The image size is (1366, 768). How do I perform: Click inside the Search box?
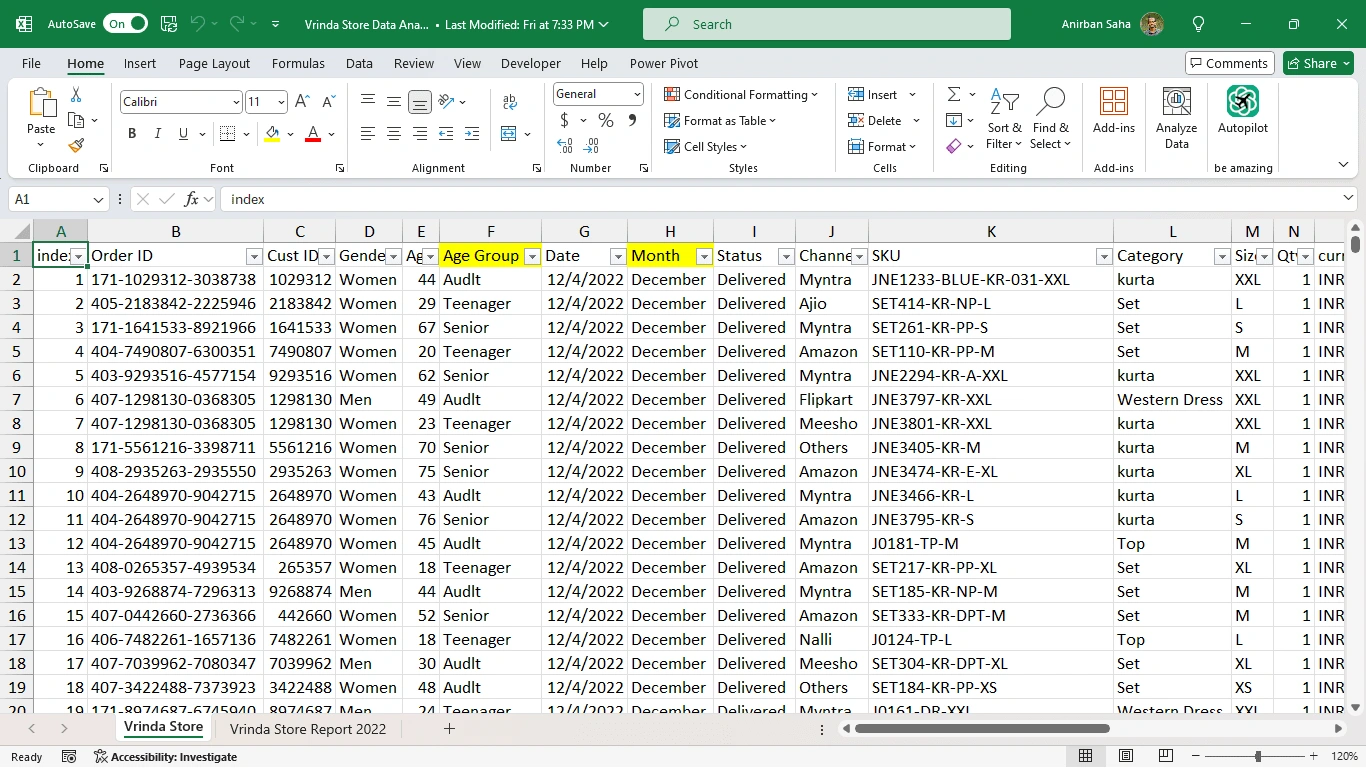826,24
